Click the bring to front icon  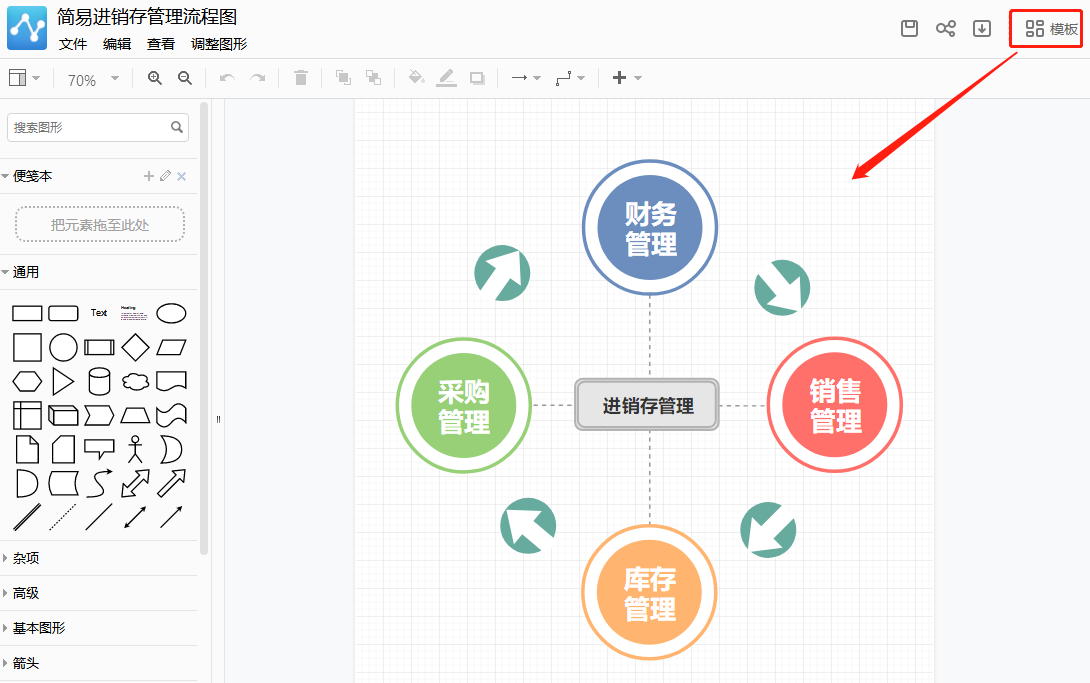click(343, 78)
